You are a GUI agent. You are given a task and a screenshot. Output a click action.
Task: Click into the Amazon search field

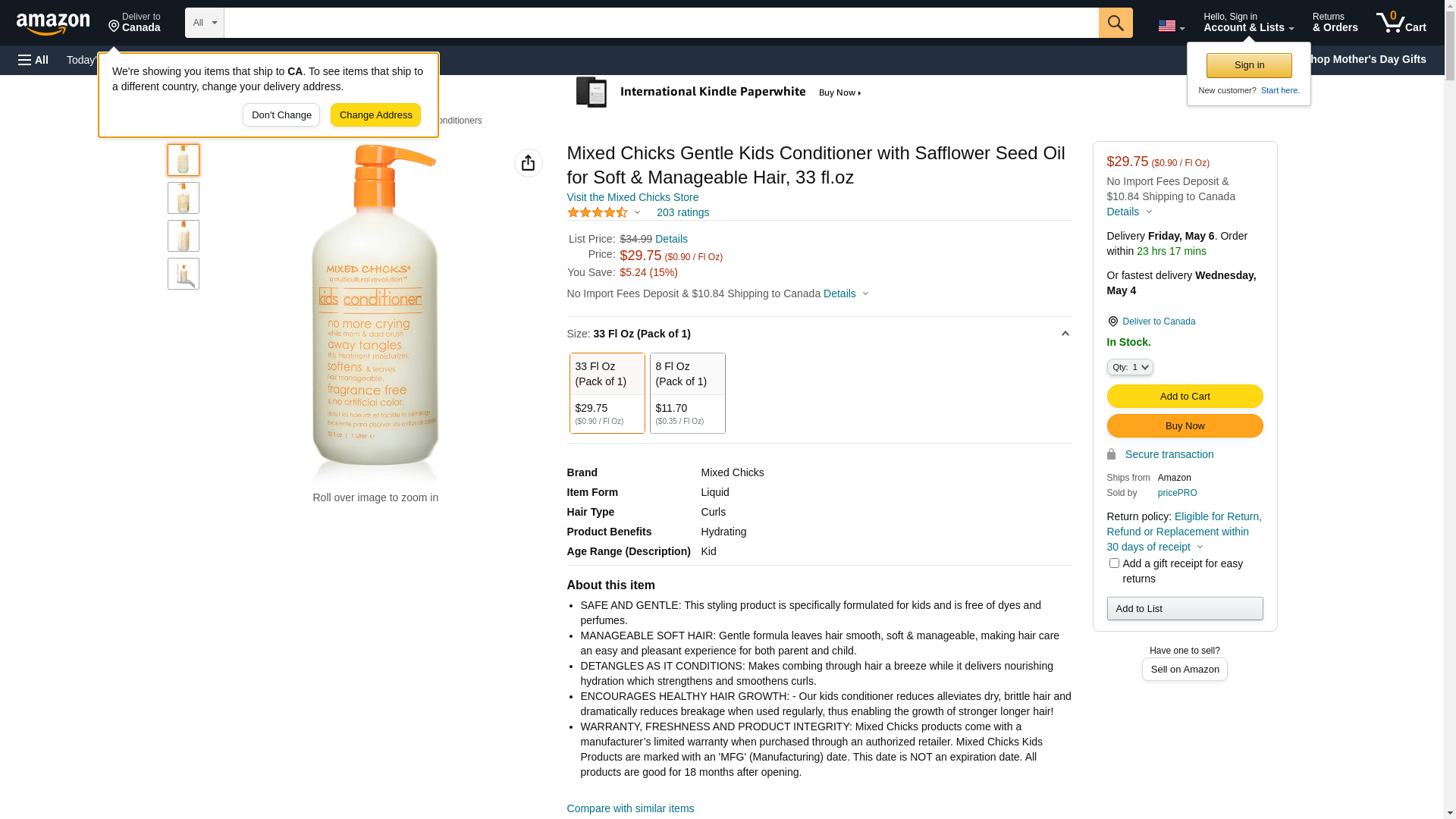point(660,23)
